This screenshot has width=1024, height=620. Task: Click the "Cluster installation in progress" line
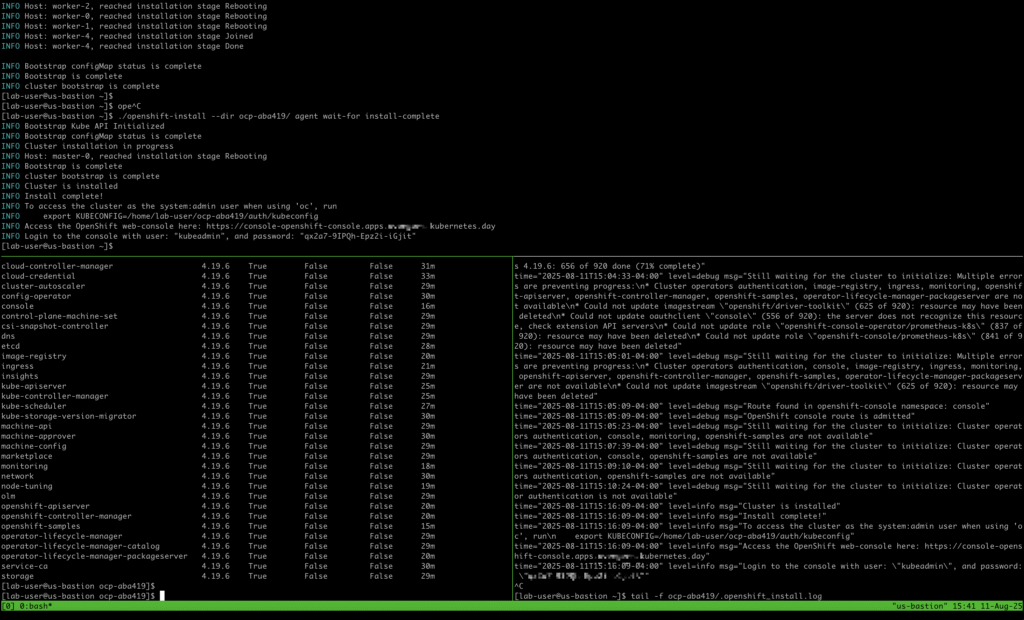point(88,146)
